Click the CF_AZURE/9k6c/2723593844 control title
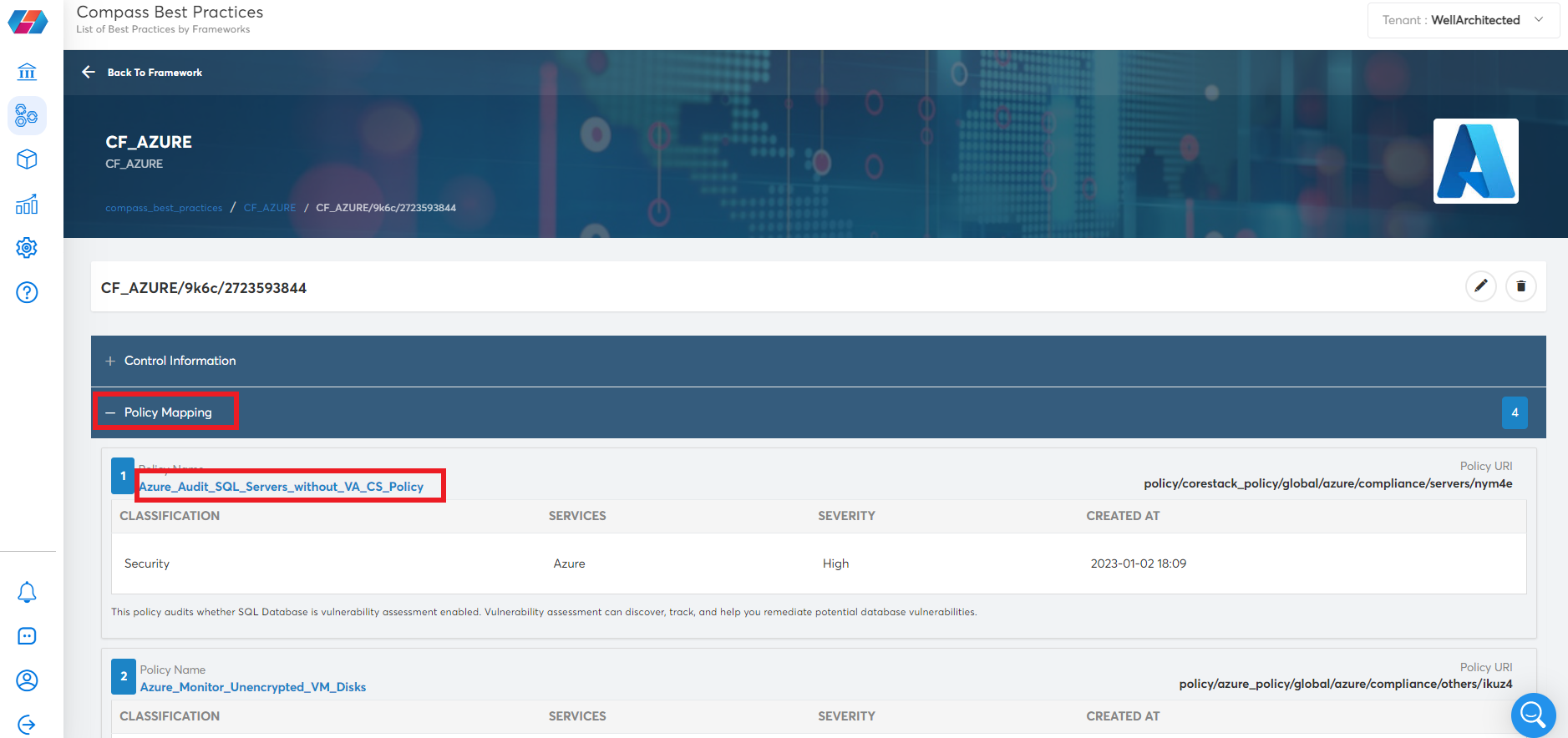The image size is (1568, 738). tap(204, 288)
